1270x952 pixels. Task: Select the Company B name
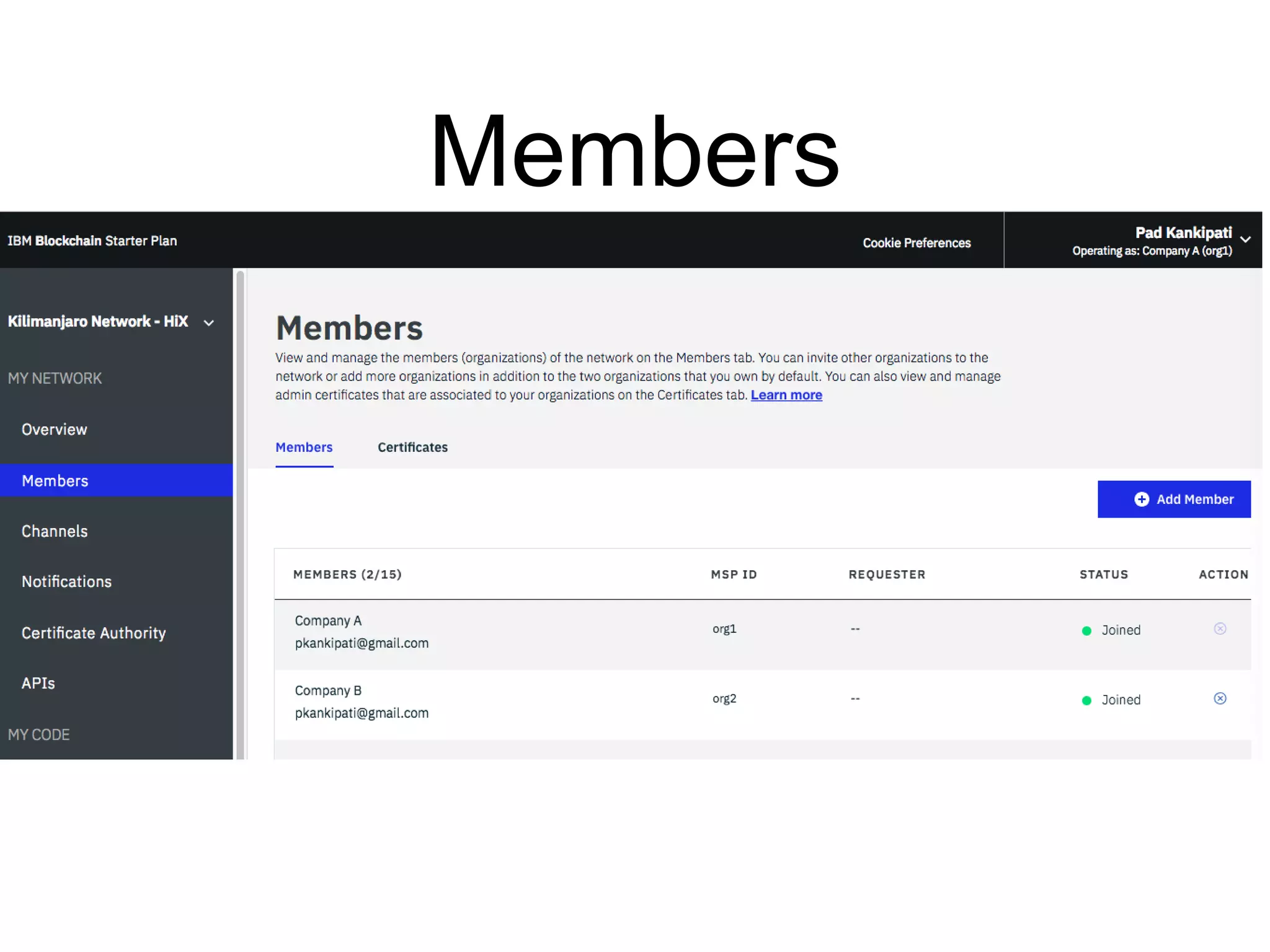click(x=328, y=690)
